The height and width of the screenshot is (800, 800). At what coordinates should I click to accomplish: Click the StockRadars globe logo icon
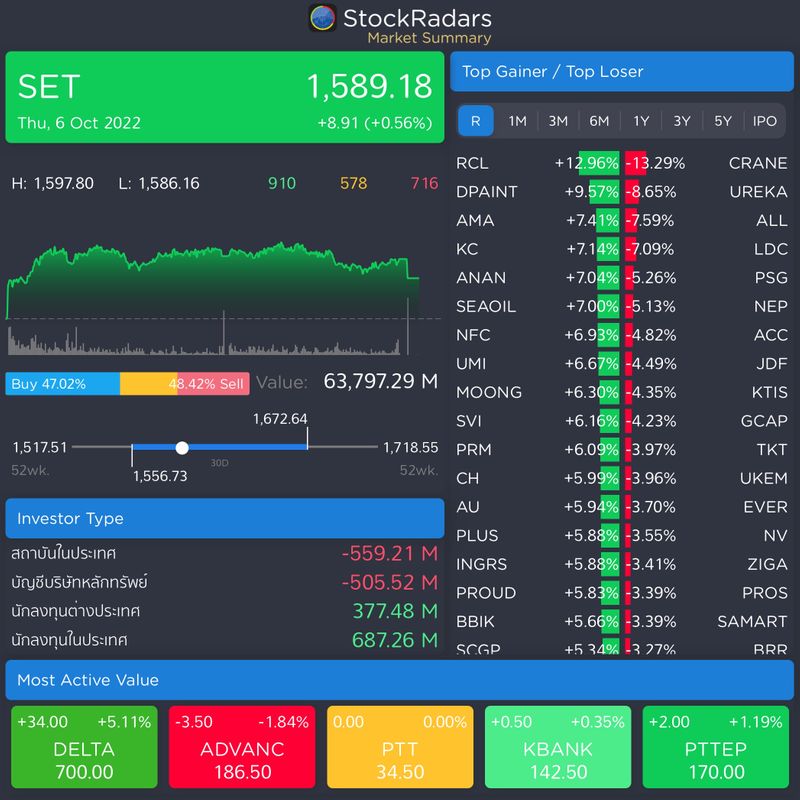click(322, 18)
